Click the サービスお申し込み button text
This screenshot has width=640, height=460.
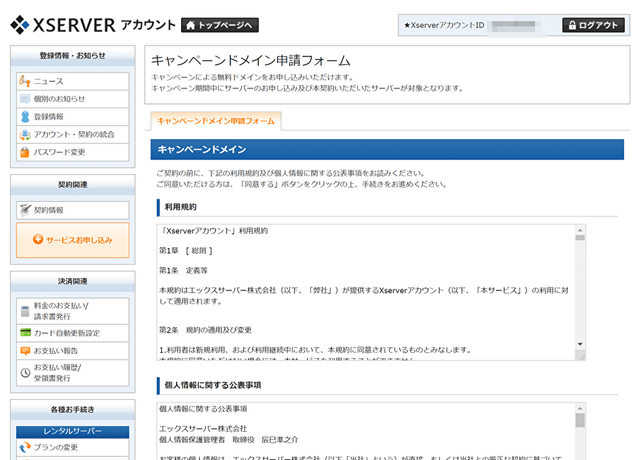click(x=79, y=240)
